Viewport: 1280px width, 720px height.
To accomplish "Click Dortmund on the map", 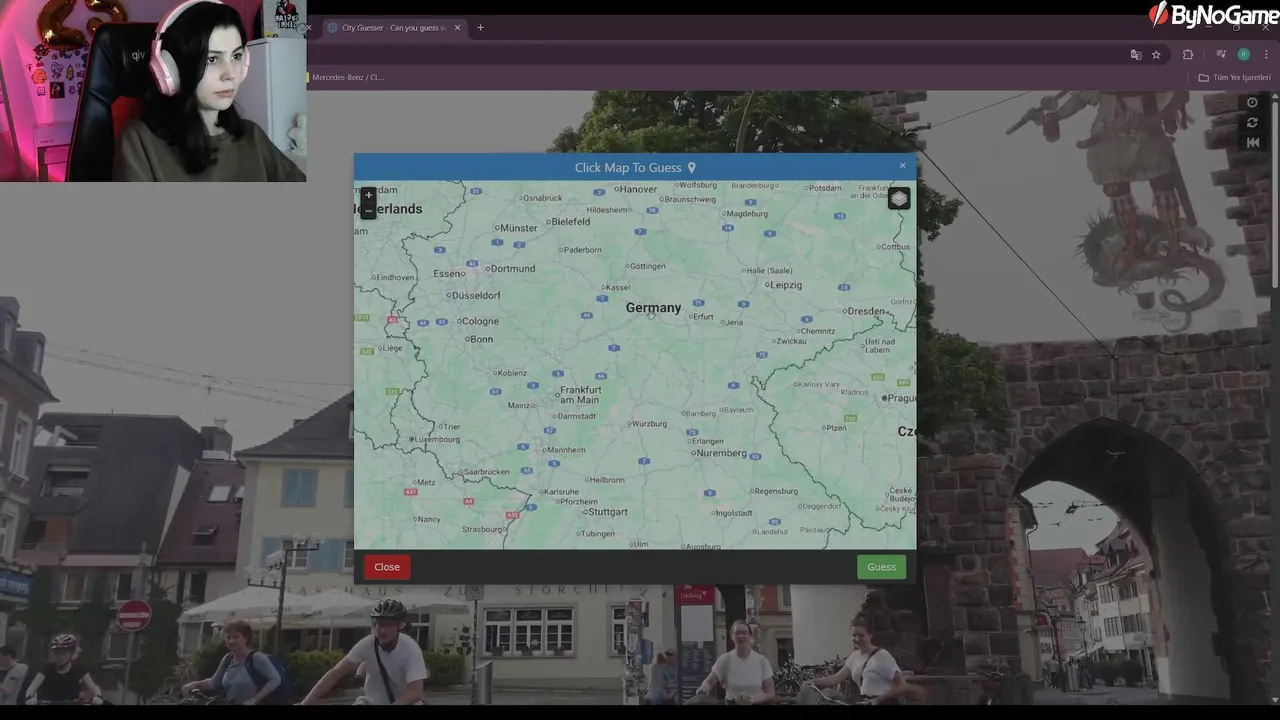I will (510, 268).
